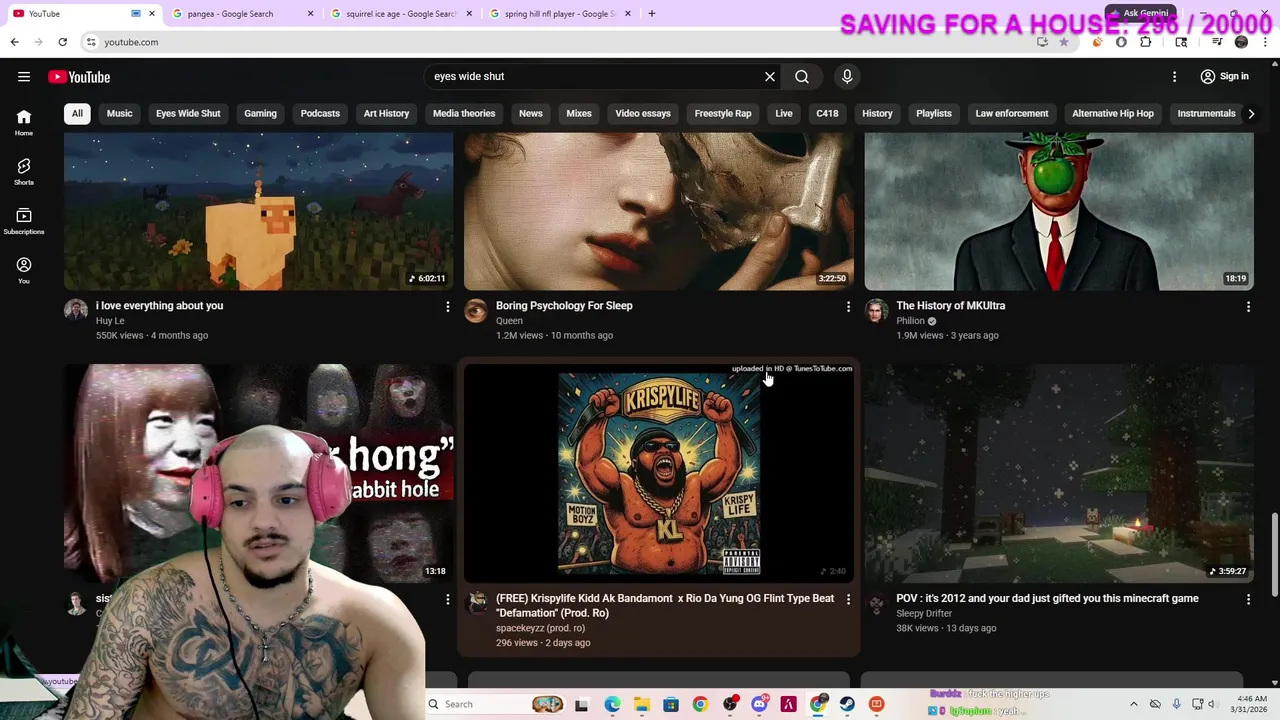This screenshot has width=1280, height=720.
Task: Select the Media theories chip
Action: click(464, 113)
